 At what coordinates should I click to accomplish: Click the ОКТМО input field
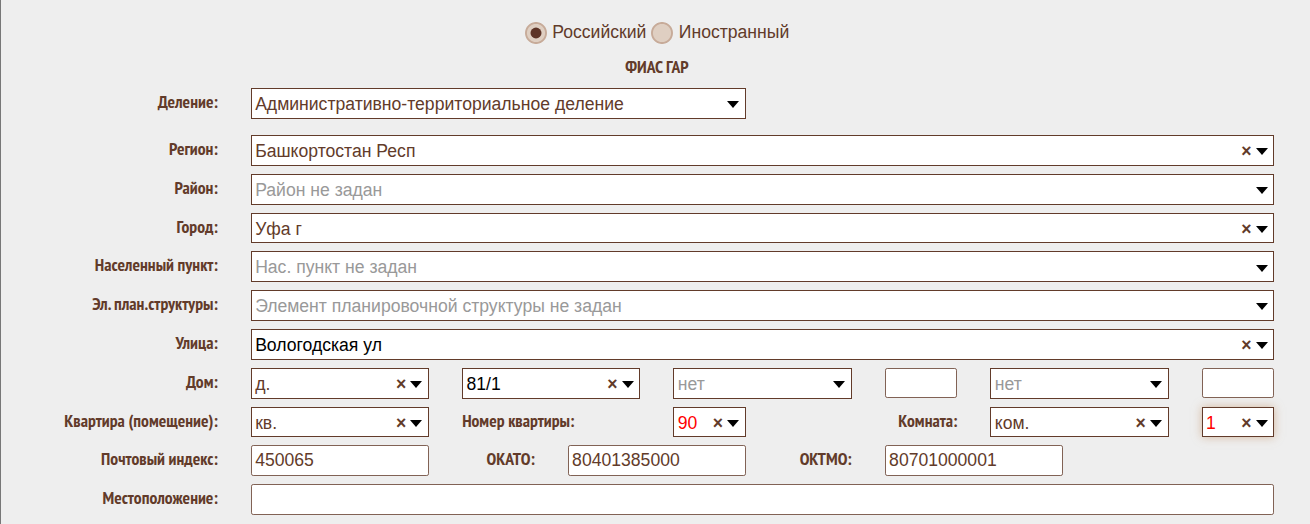tap(973, 461)
